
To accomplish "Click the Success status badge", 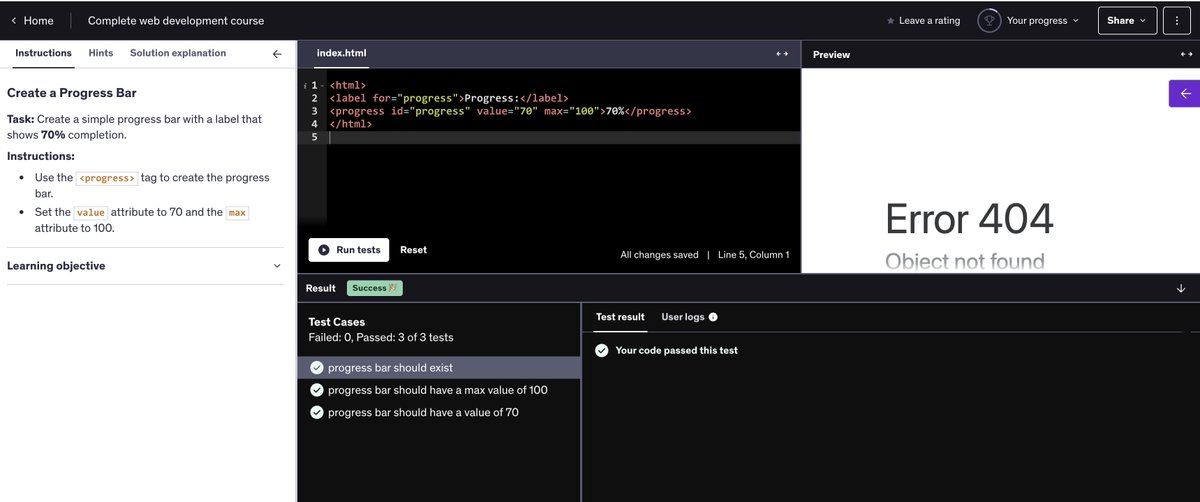I will [375, 288].
